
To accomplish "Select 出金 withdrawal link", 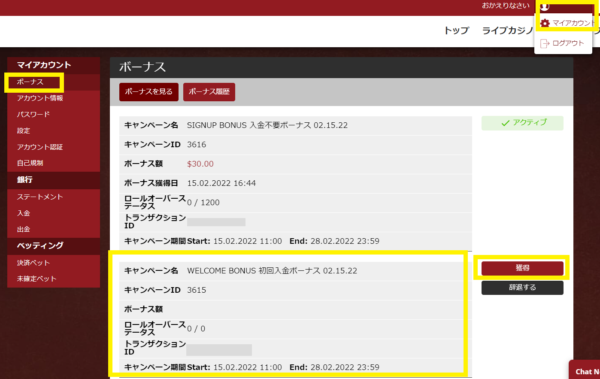I will point(23,229).
